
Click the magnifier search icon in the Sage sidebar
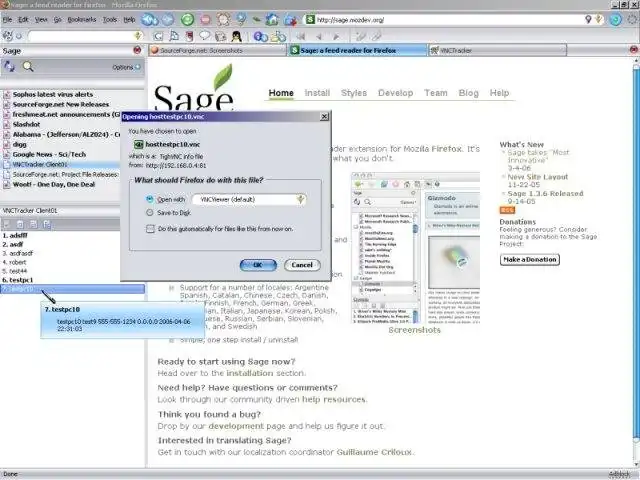pyautogui.click(x=28, y=67)
